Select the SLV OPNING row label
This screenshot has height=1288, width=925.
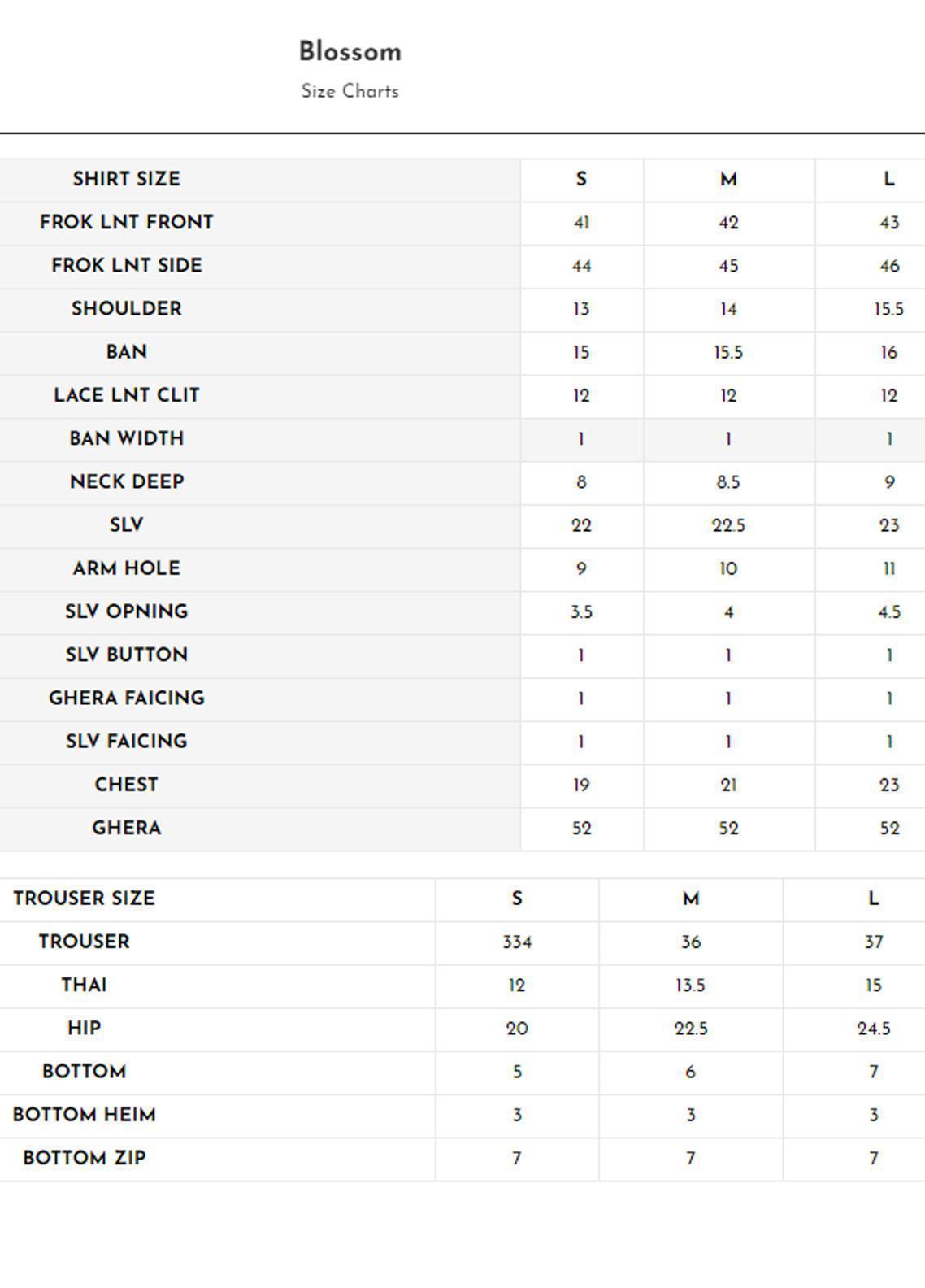pyautogui.click(x=127, y=611)
